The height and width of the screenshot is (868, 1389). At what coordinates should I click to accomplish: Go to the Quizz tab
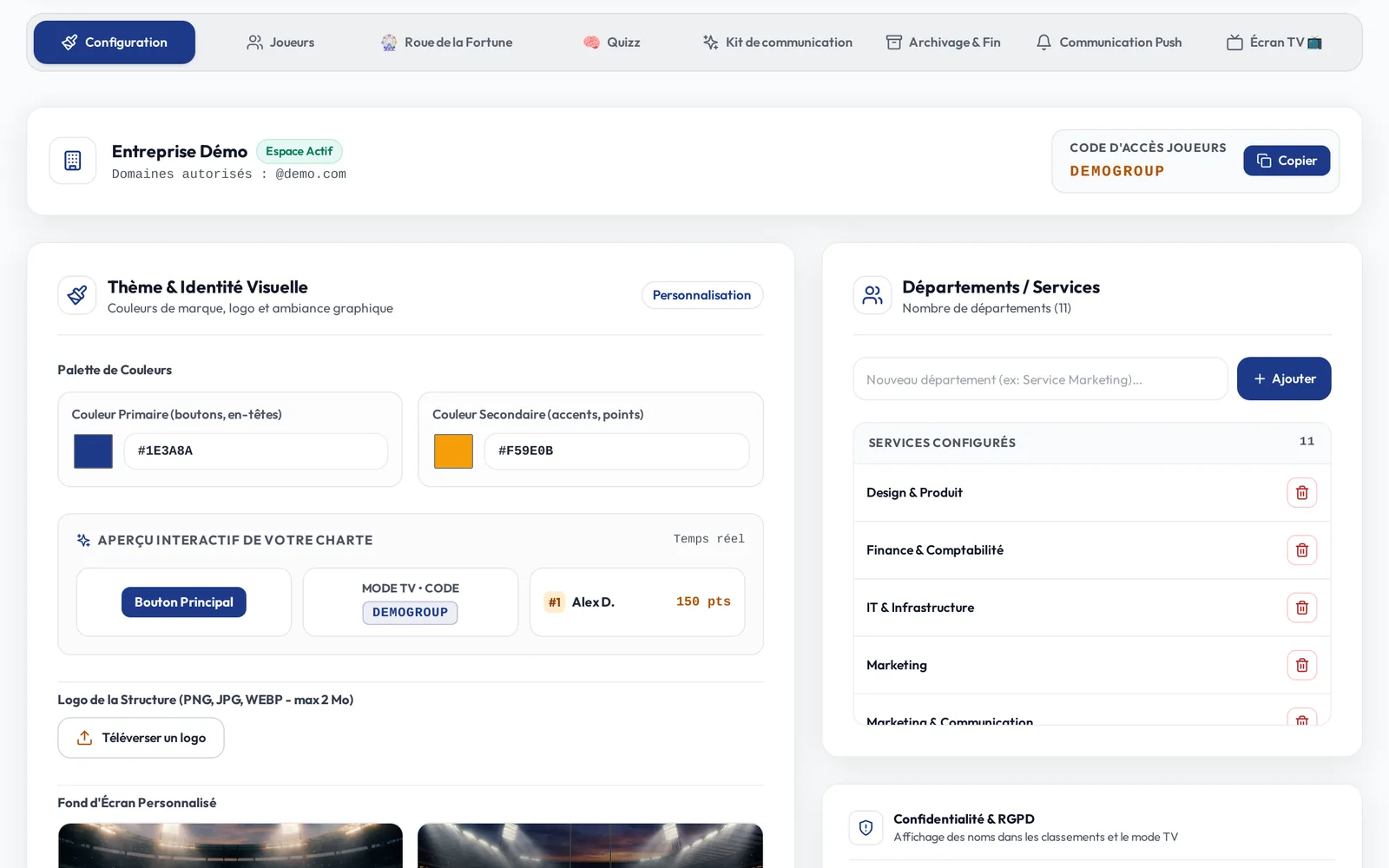click(x=612, y=43)
